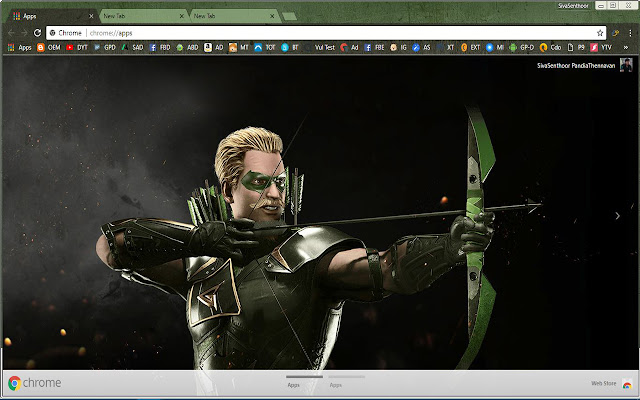This screenshot has width=640, height=400.
Task: Open the ABD bookmark
Action: [187, 47]
